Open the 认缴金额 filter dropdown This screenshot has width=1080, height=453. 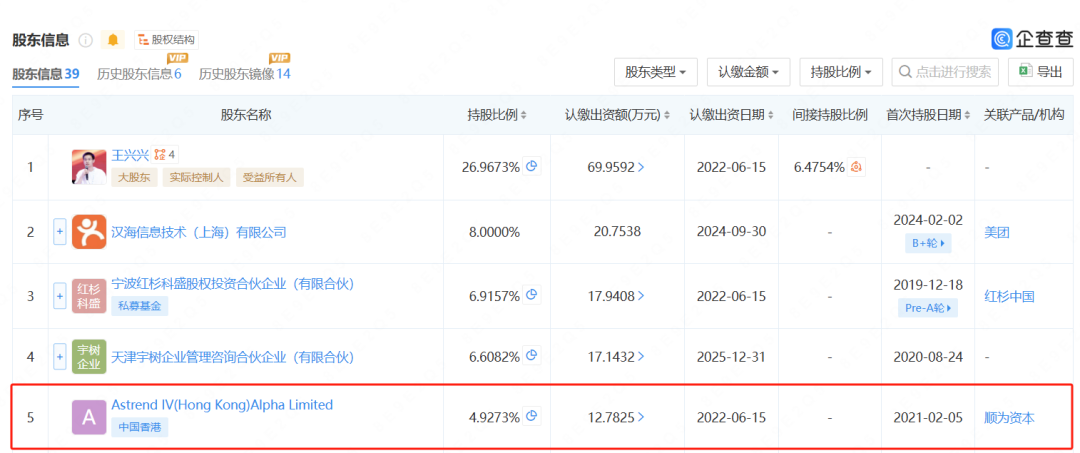tap(748, 72)
